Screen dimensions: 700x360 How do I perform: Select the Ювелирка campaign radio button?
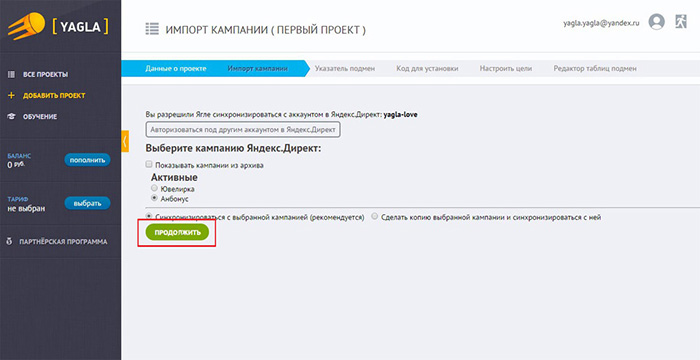[x=154, y=188]
